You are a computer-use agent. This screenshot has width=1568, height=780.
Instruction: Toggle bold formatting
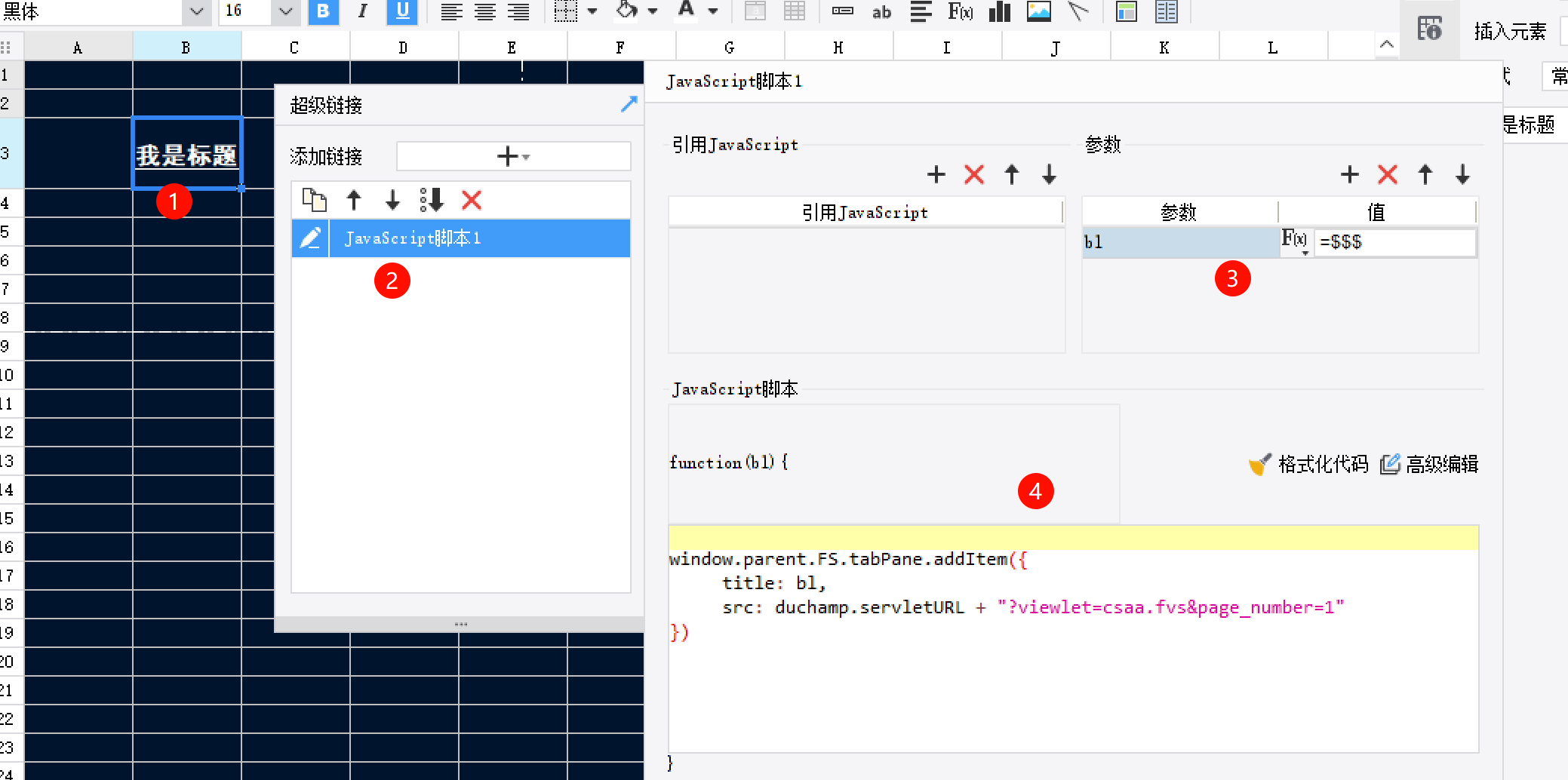(323, 11)
